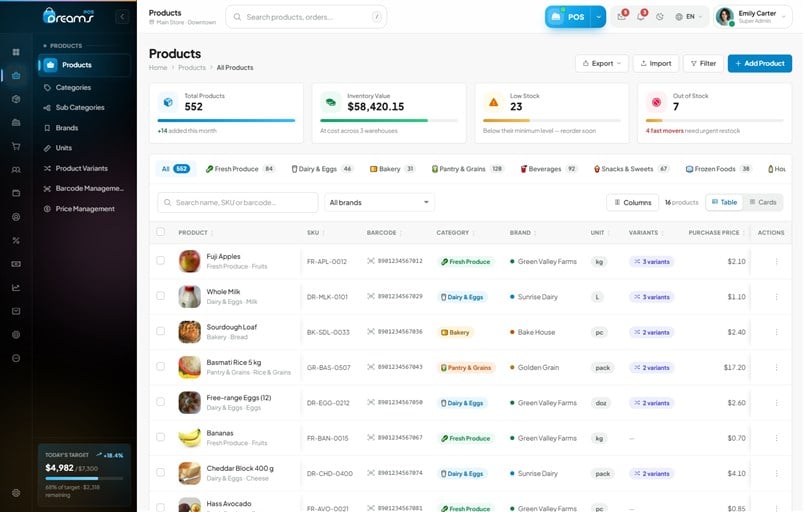Open Emily Carter profile menu
The height and width of the screenshot is (512, 804).
tap(752, 17)
